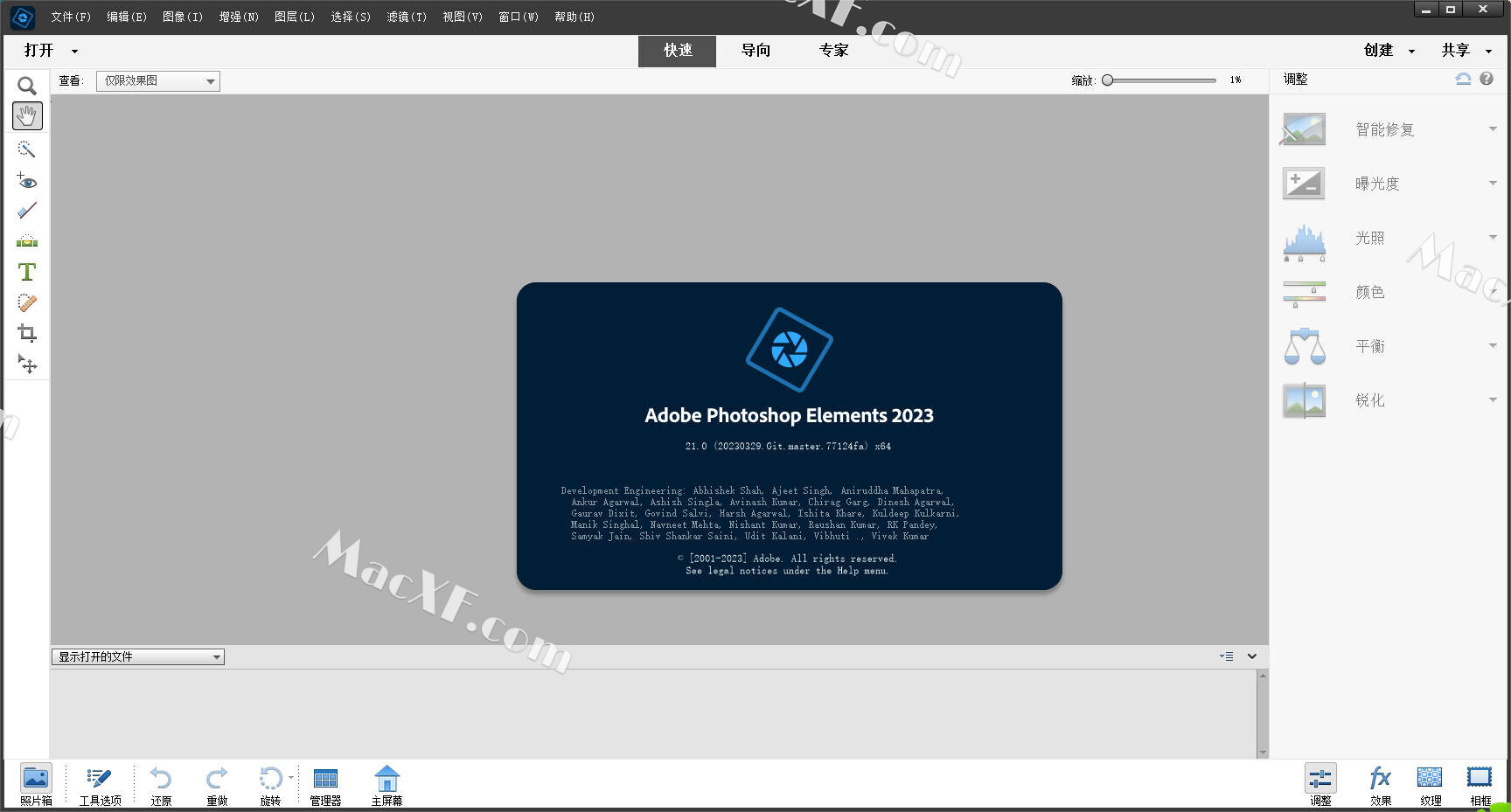Open the Edit (编辑) menu

(x=127, y=17)
